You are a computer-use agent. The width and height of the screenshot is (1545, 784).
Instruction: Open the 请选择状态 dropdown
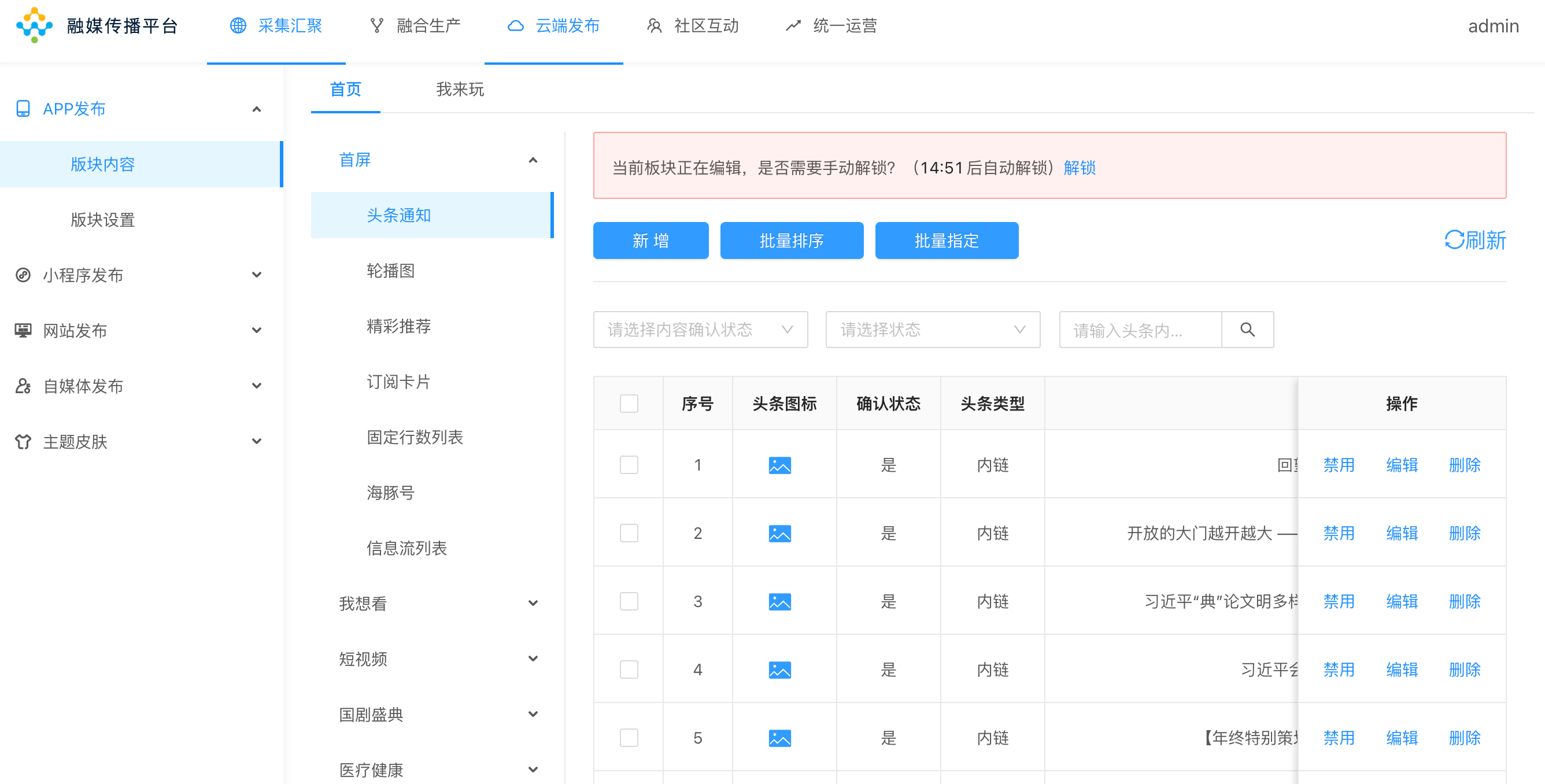click(933, 330)
